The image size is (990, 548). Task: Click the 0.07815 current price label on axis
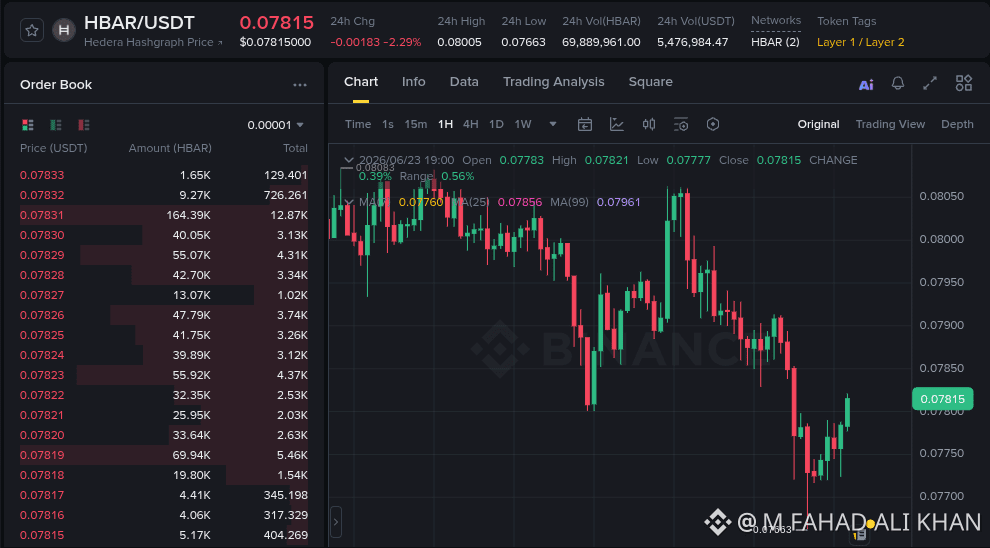tap(942, 399)
